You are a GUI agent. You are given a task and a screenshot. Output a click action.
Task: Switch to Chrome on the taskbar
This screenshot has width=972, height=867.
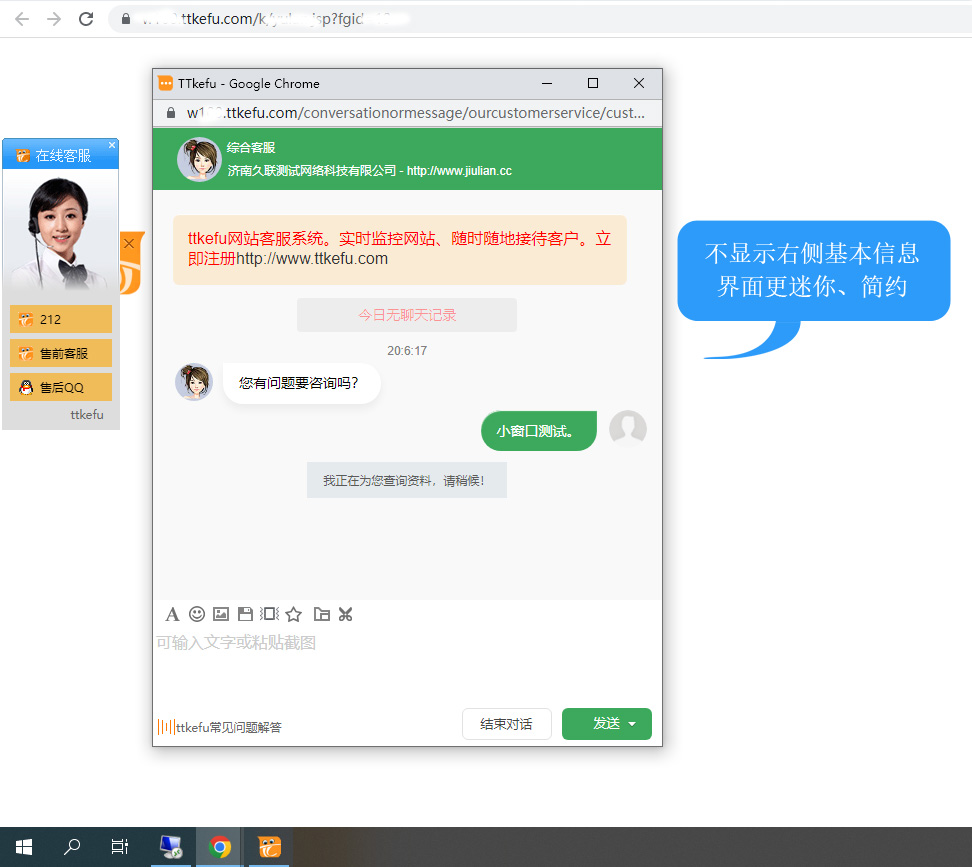click(219, 847)
